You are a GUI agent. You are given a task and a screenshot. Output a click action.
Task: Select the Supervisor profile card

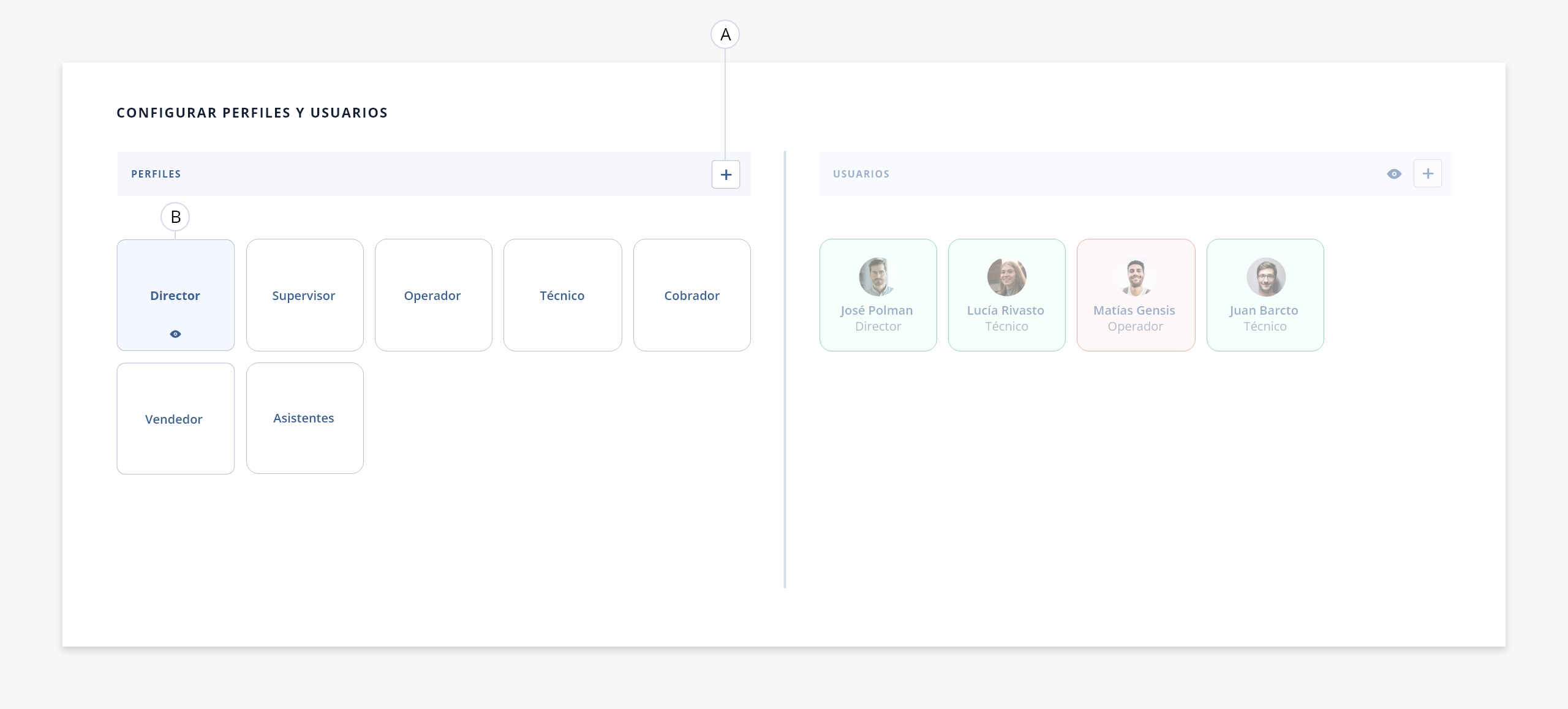pos(305,295)
